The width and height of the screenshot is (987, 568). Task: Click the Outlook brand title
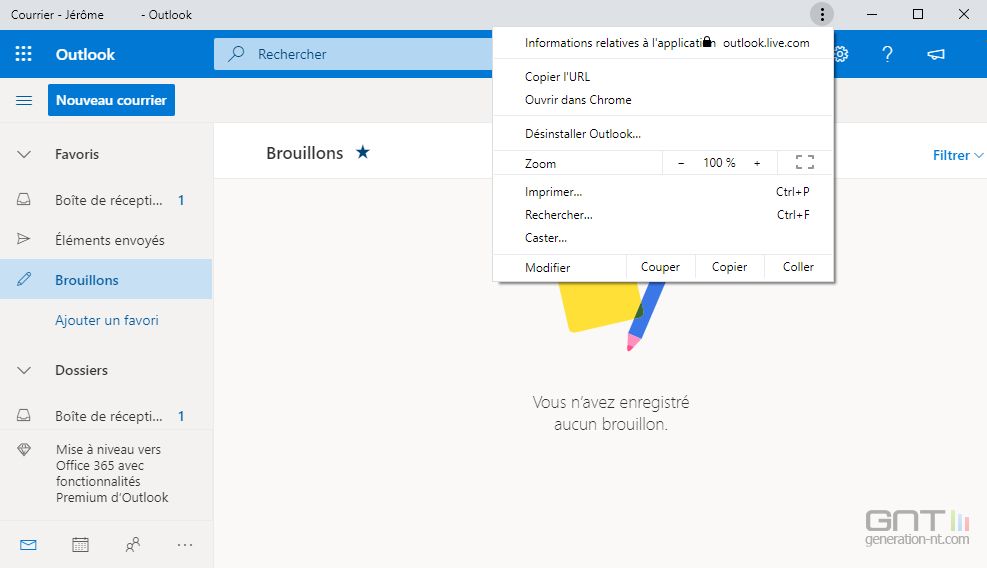(x=85, y=54)
